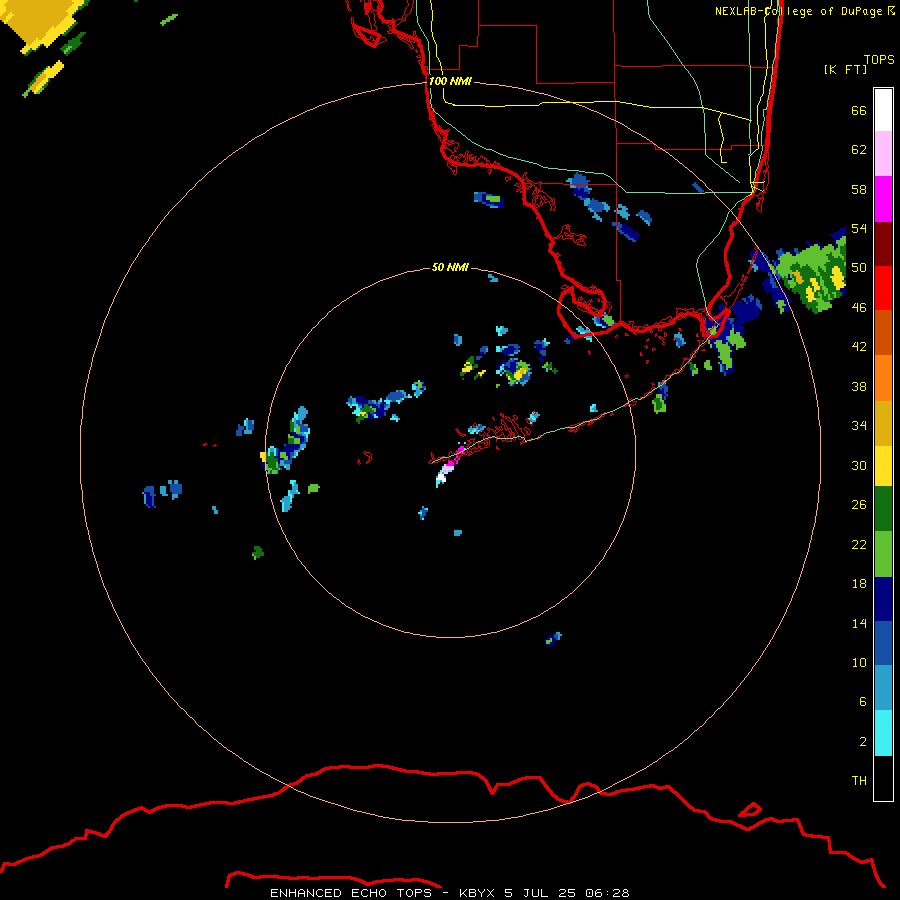900x900 pixels.
Task: Click the isolated echo southeast below the 50 NMI ring
Action: click(553, 639)
